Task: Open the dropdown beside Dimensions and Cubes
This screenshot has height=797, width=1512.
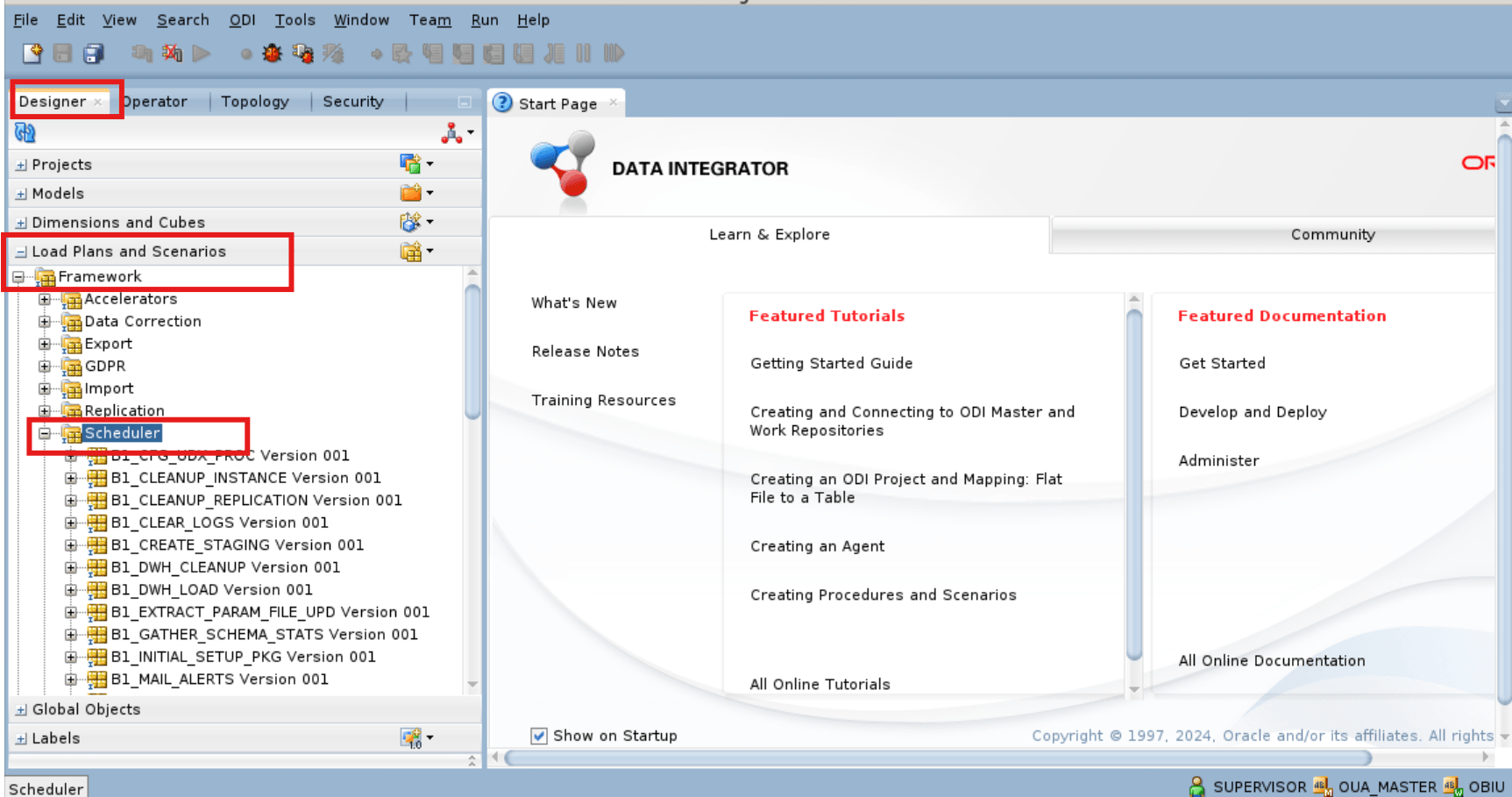Action: coord(428,222)
